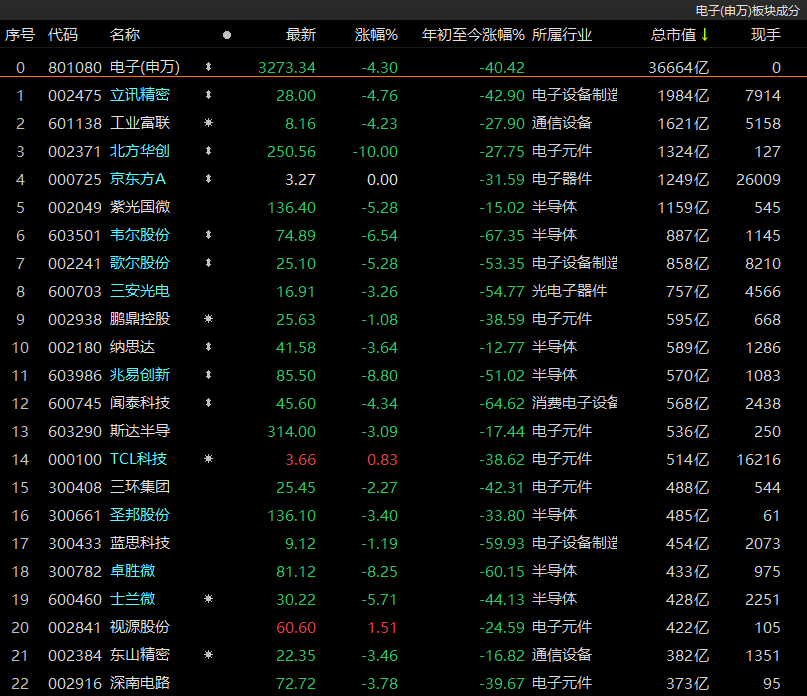The image size is (807, 696).
Task: Select stock 三环集团
Action: click(x=139, y=486)
